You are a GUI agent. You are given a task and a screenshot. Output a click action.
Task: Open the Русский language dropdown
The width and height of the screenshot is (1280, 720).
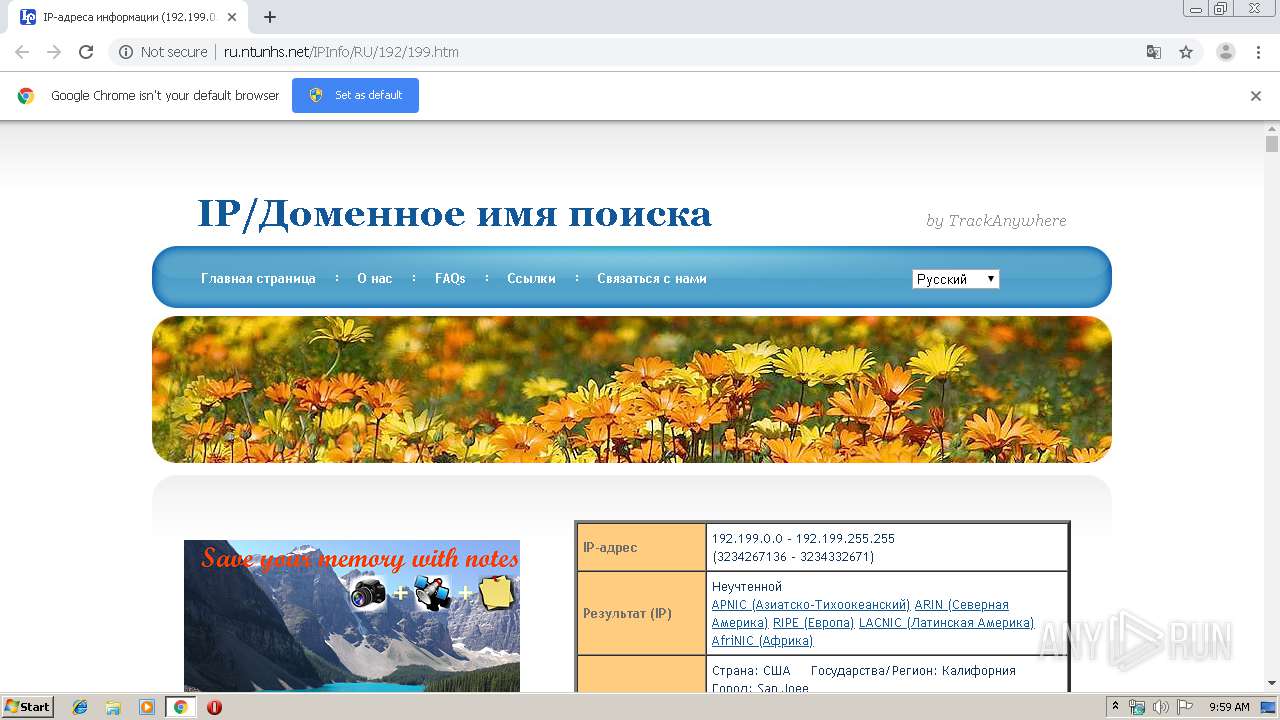(955, 279)
